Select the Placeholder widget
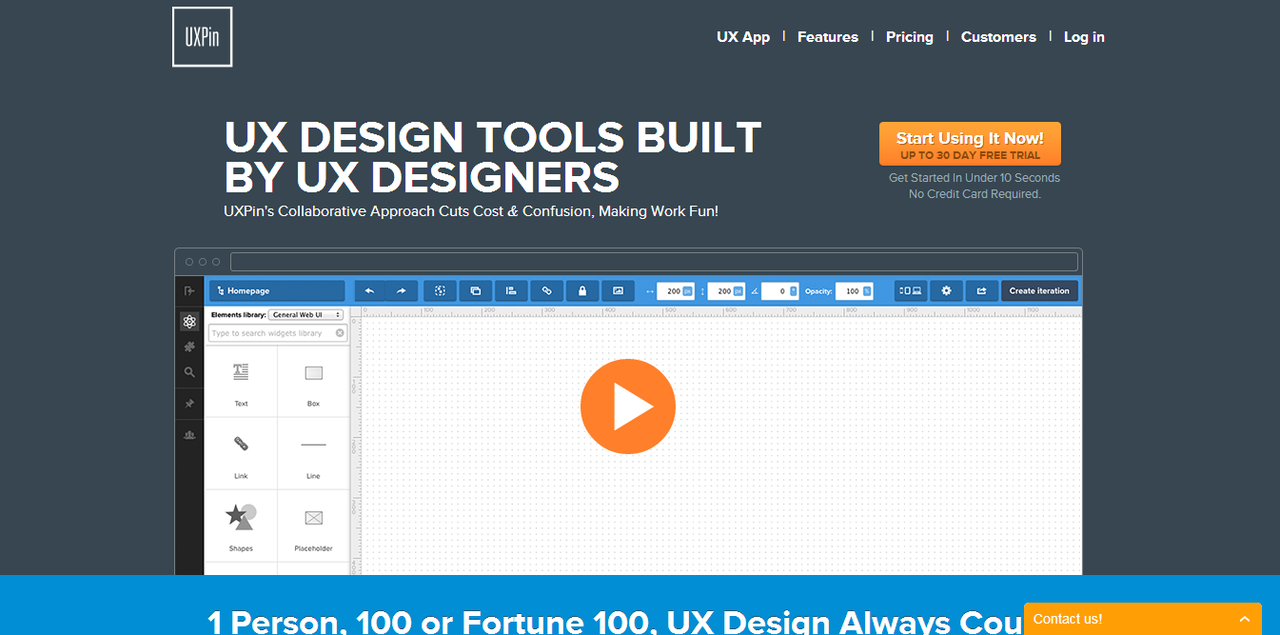Screen dimensions: 1280x635 pyautogui.click(x=314, y=527)
